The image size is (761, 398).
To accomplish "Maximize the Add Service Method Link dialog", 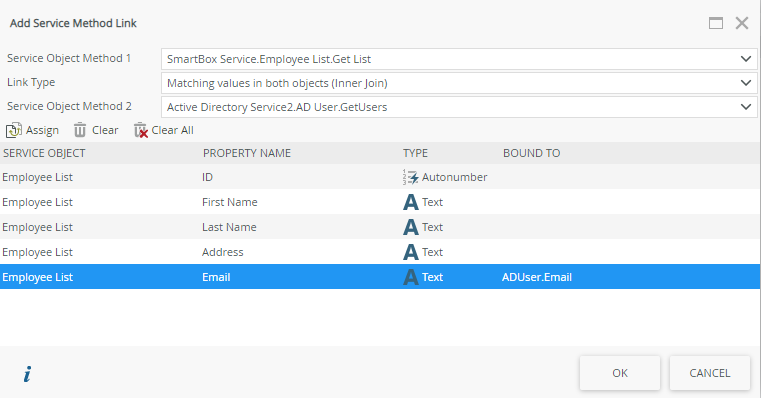I will point(716,23).
